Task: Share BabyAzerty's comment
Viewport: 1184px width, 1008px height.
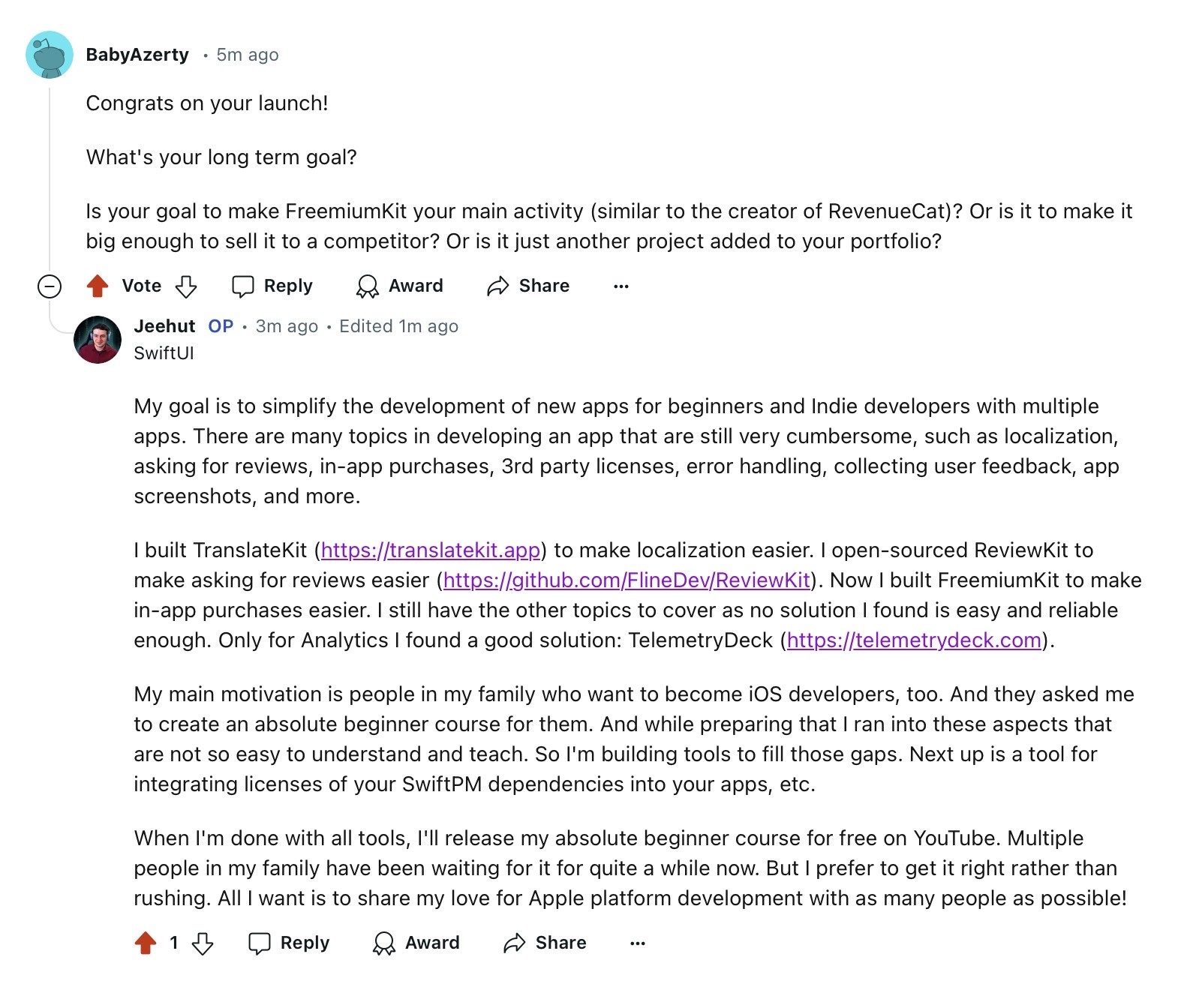Action: [528, 286]
